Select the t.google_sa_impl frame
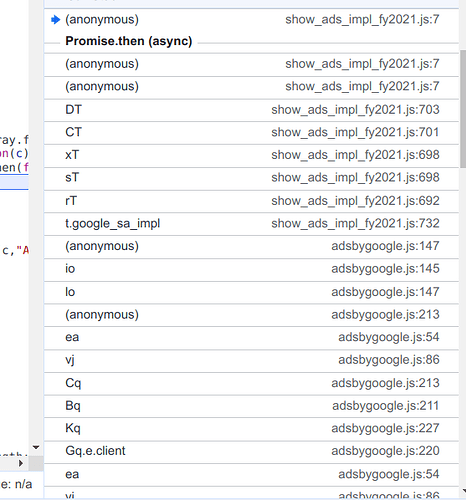The image size is (466, 500). (251, 223)
